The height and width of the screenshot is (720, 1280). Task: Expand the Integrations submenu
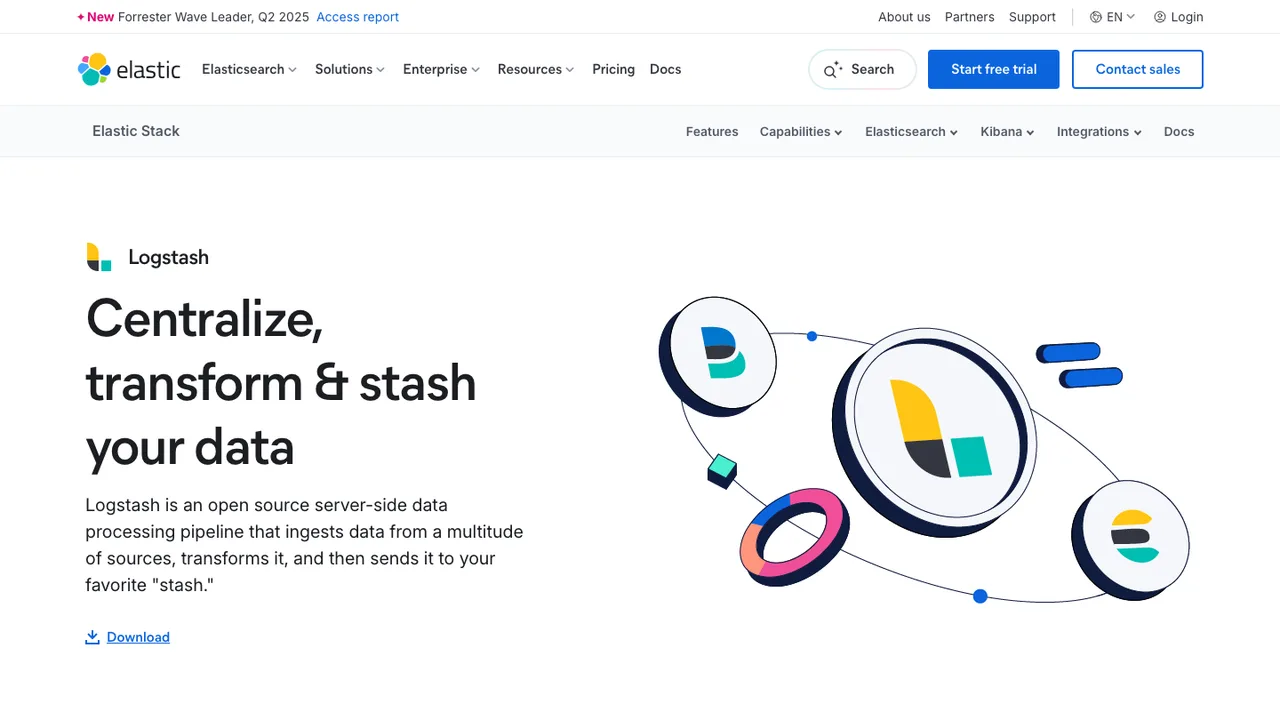(1099, 131)
